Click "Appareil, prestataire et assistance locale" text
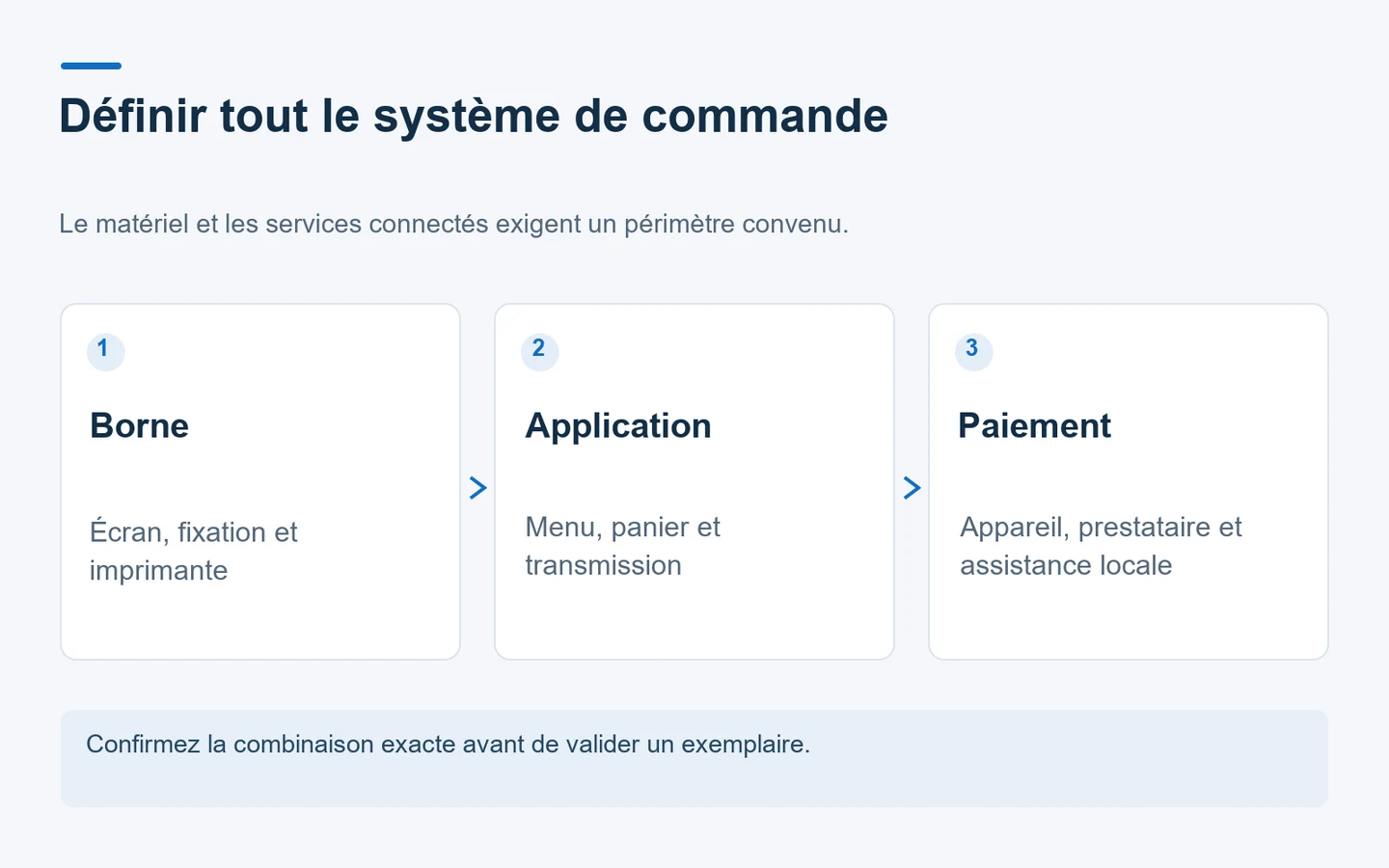The height and width of the screenshot is (868, 1389). [1101, 546]
